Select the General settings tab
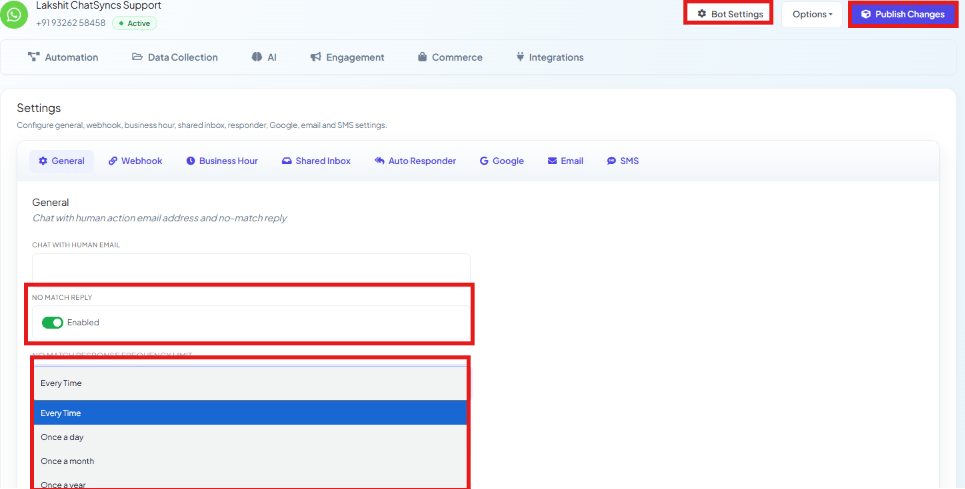This screenshot has width=965, height=489. pos(62,161)
